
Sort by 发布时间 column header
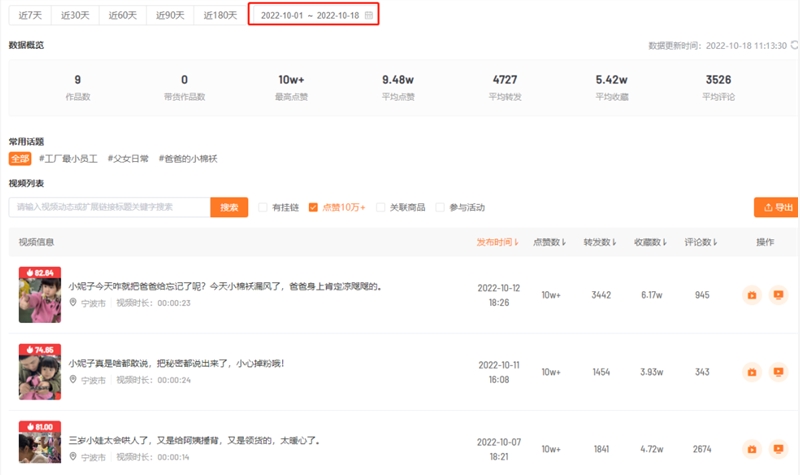[x=498, y=242]
